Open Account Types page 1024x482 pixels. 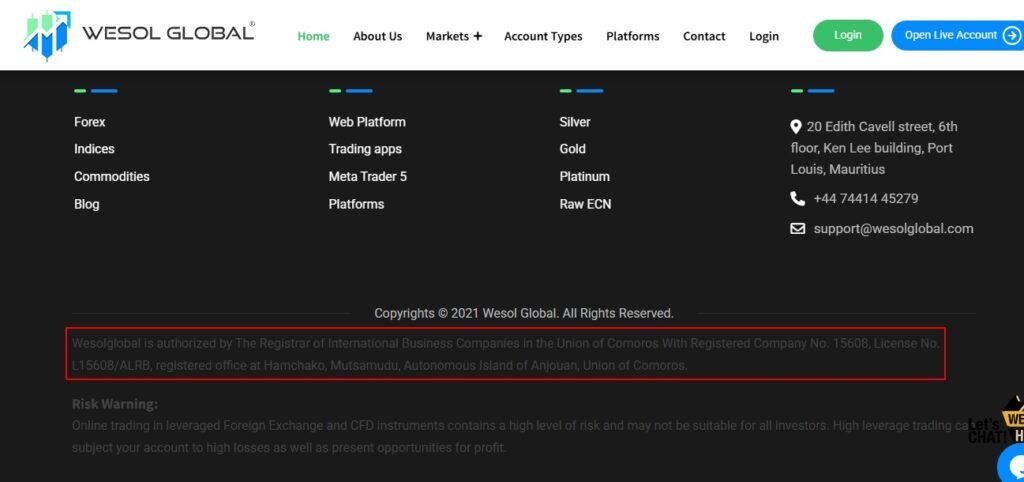coord(543,37)
